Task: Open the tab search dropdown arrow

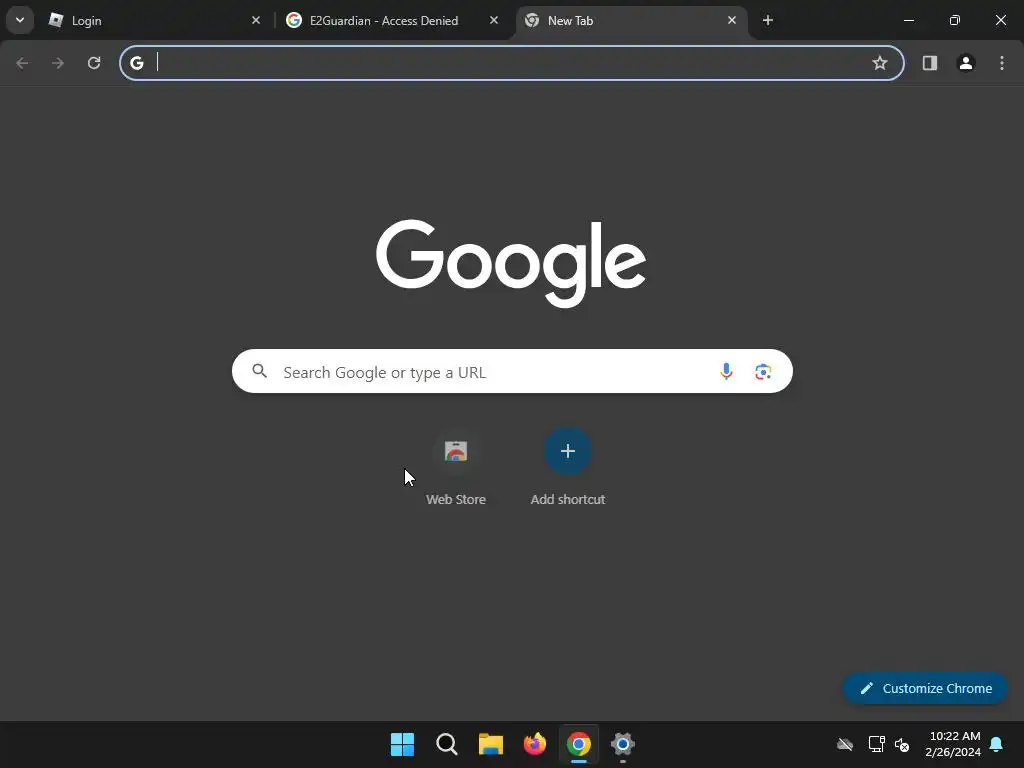Action: (20, 20)
